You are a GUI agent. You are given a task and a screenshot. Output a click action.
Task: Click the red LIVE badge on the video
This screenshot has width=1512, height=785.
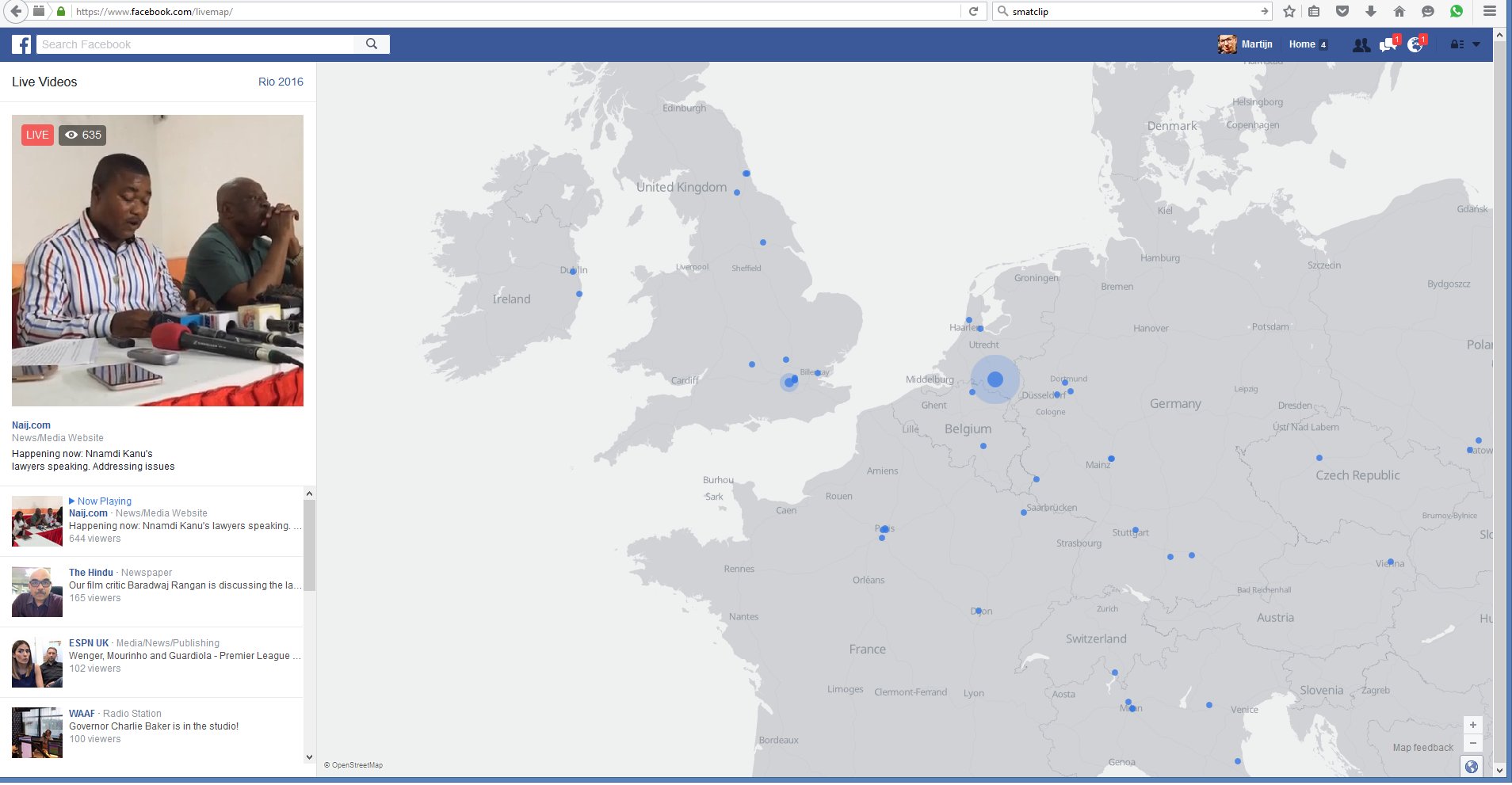click(37, 135)
